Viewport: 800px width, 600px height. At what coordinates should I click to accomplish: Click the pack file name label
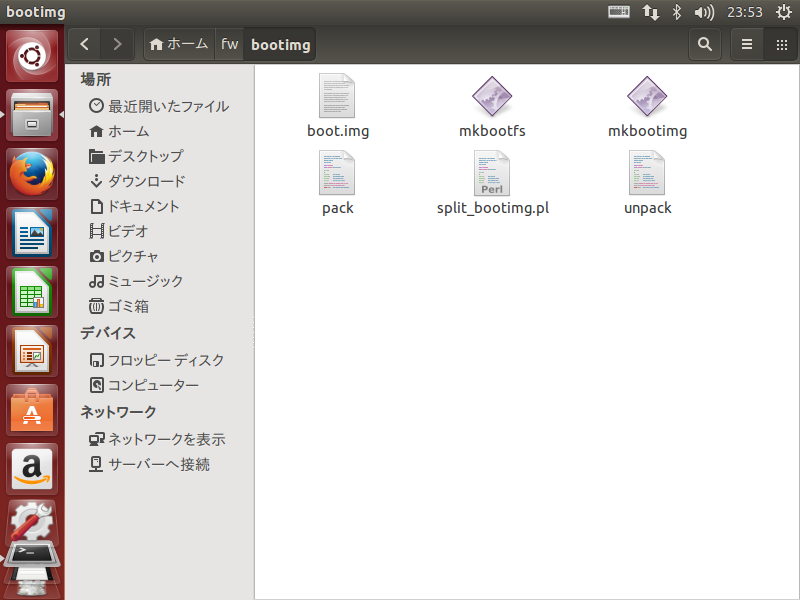337,208
